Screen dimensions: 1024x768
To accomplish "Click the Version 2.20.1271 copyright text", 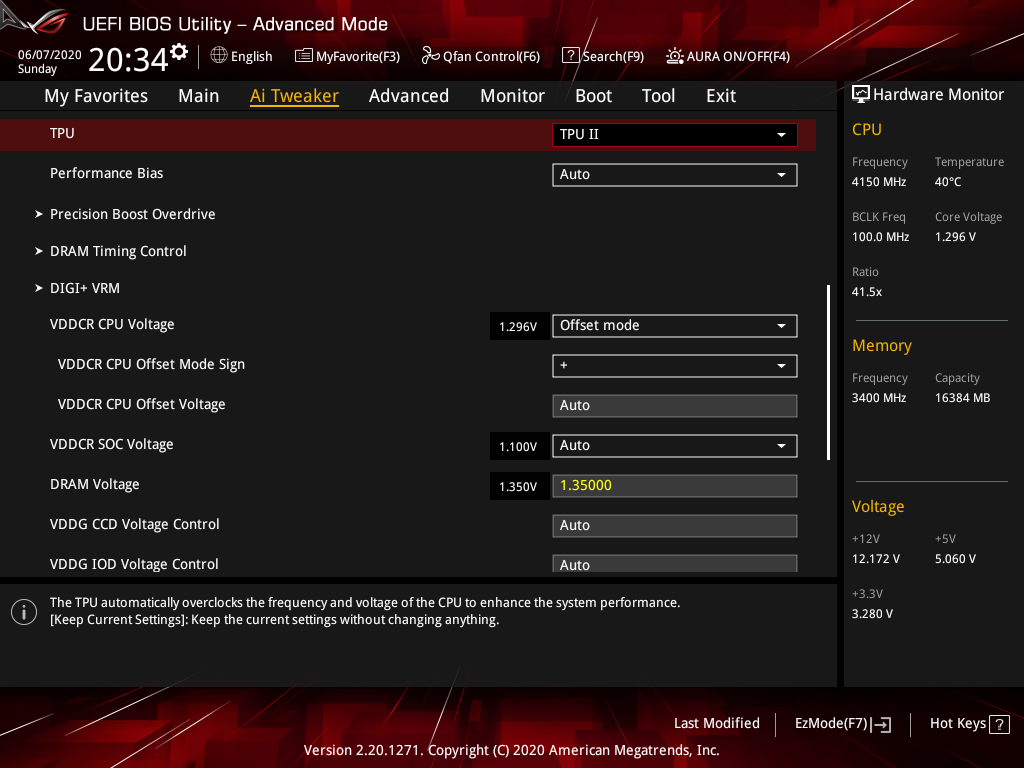I will tap(511, 750).
